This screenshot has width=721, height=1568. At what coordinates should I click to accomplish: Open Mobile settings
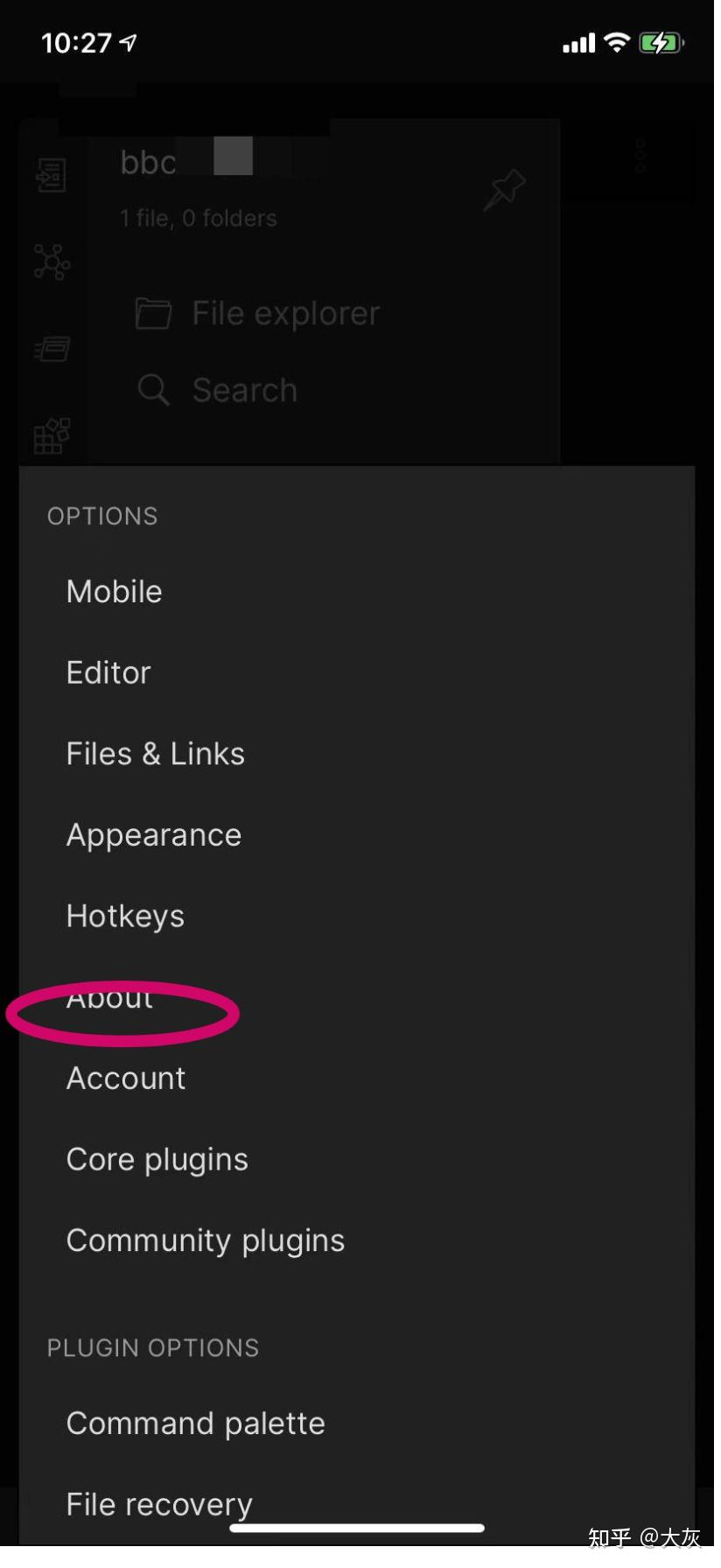[x=115, y=592]
